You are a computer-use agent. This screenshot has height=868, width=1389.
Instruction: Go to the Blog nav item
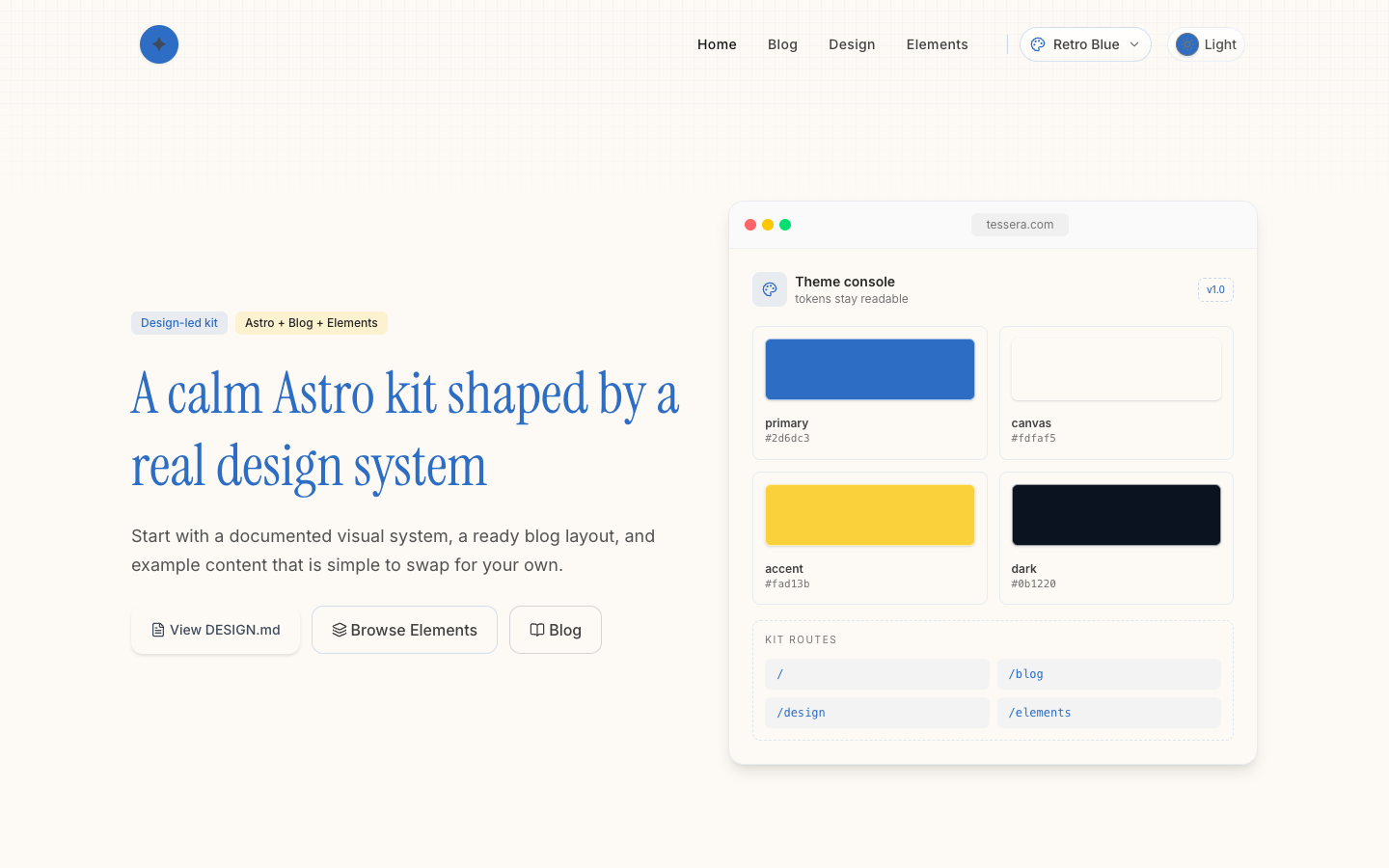tap(782, 44)
